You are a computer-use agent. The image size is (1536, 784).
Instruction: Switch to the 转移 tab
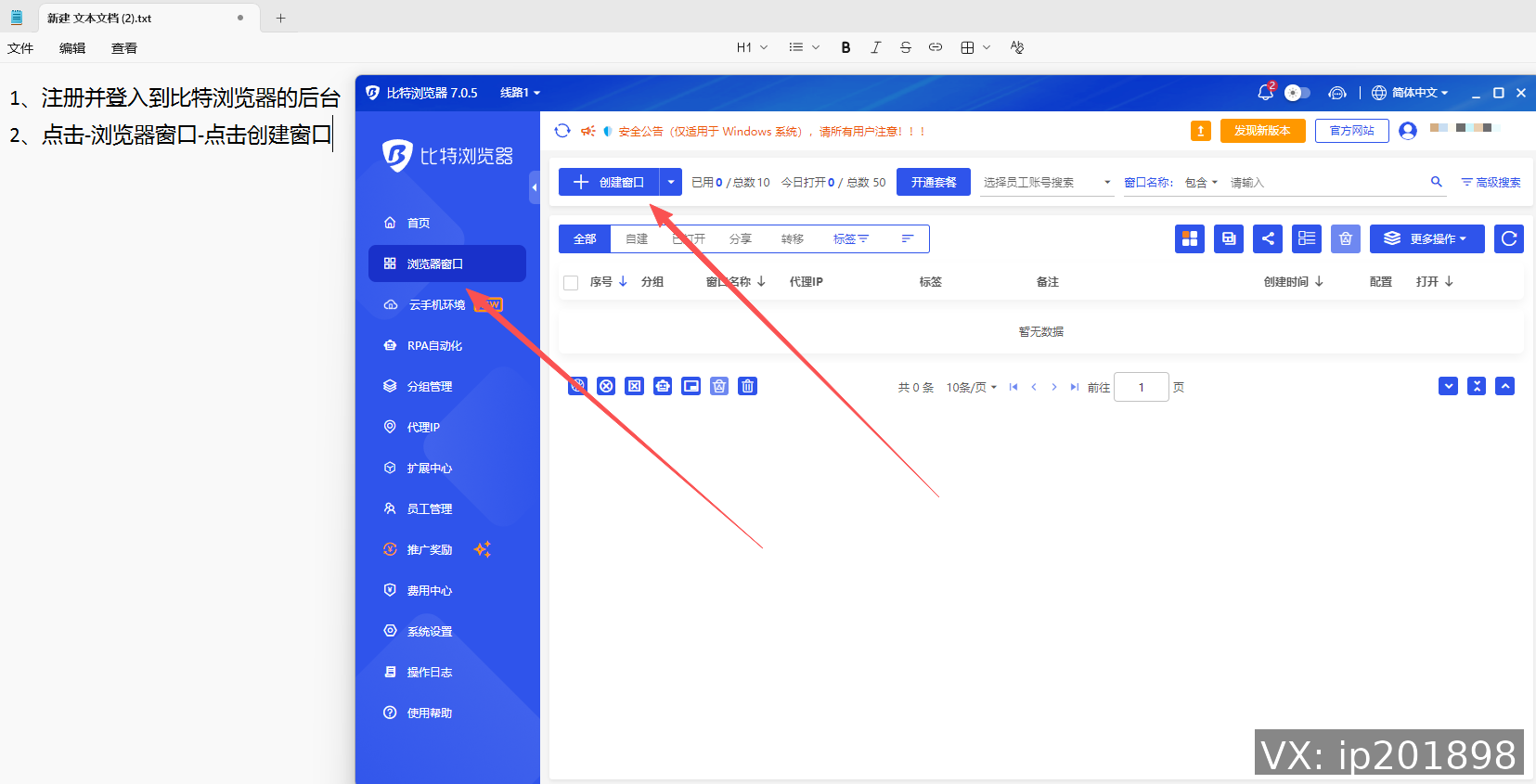793,238
